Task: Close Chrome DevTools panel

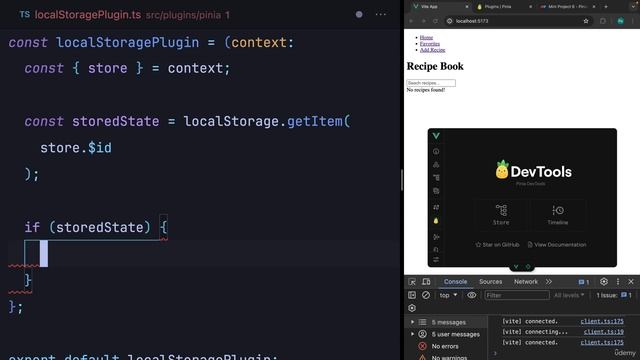Action: 631,282
